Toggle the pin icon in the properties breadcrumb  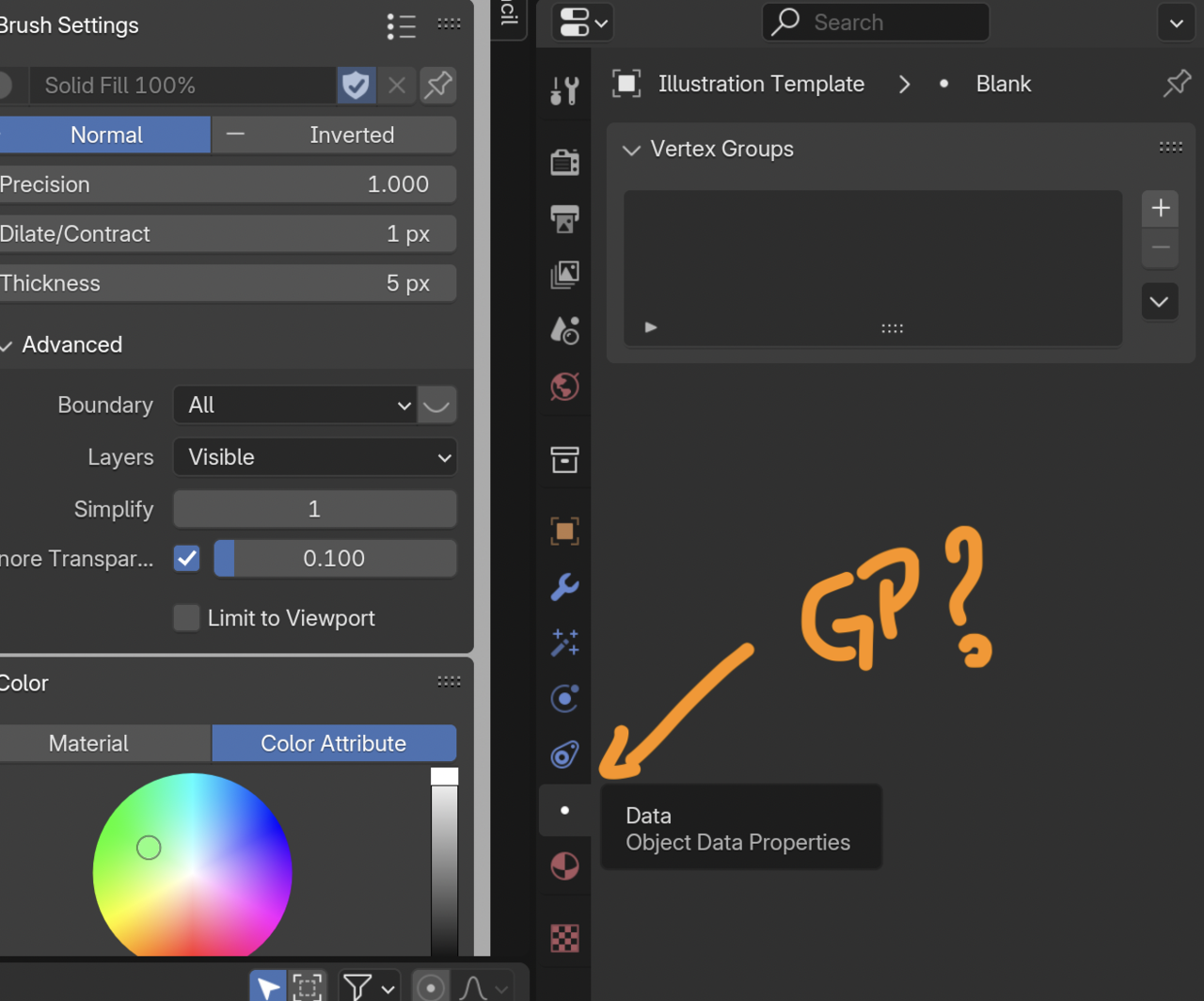(1177, 84)
